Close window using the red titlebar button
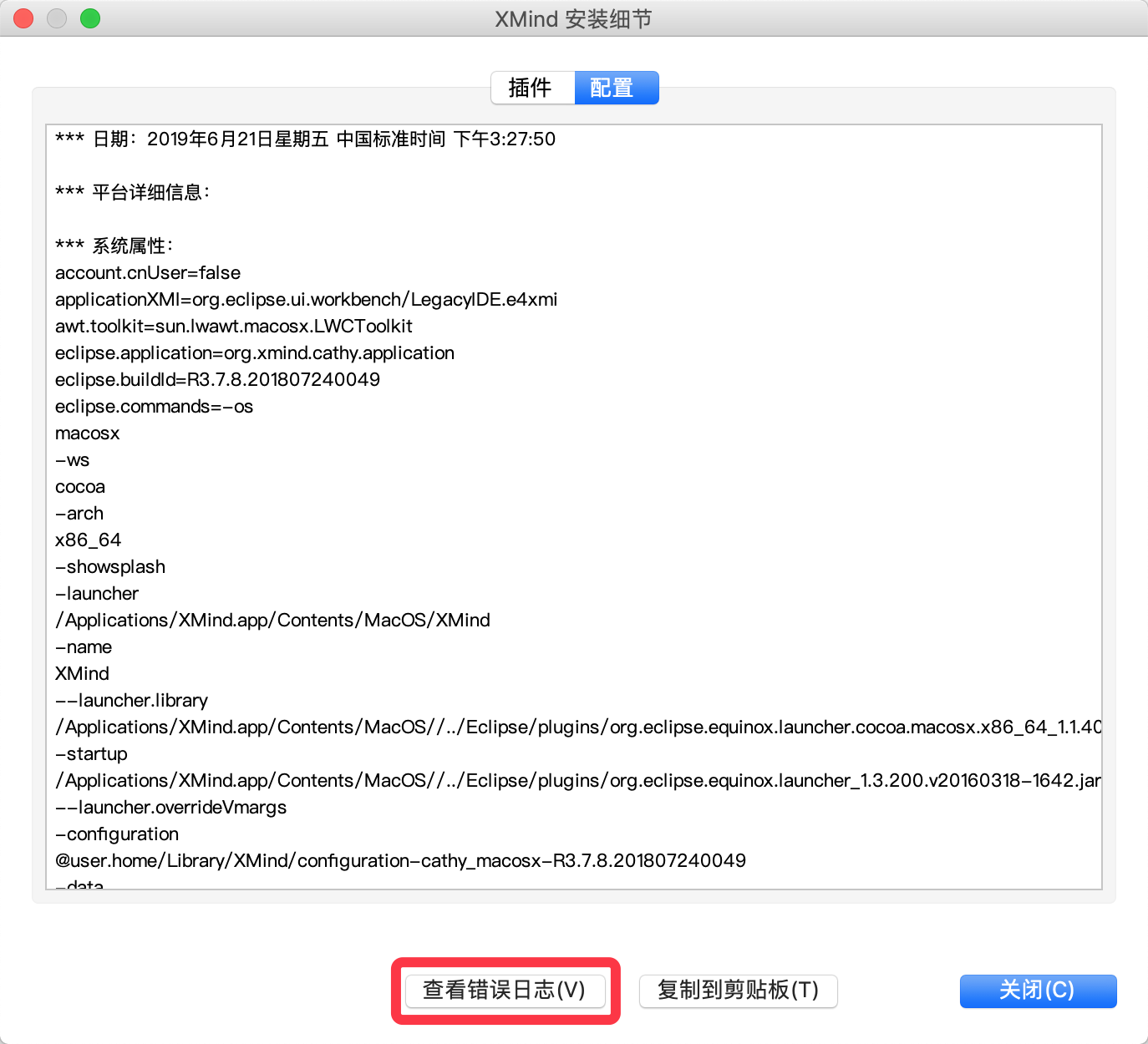The image size is (1148, 1044). pyautogui.click(x=23, y=18)
